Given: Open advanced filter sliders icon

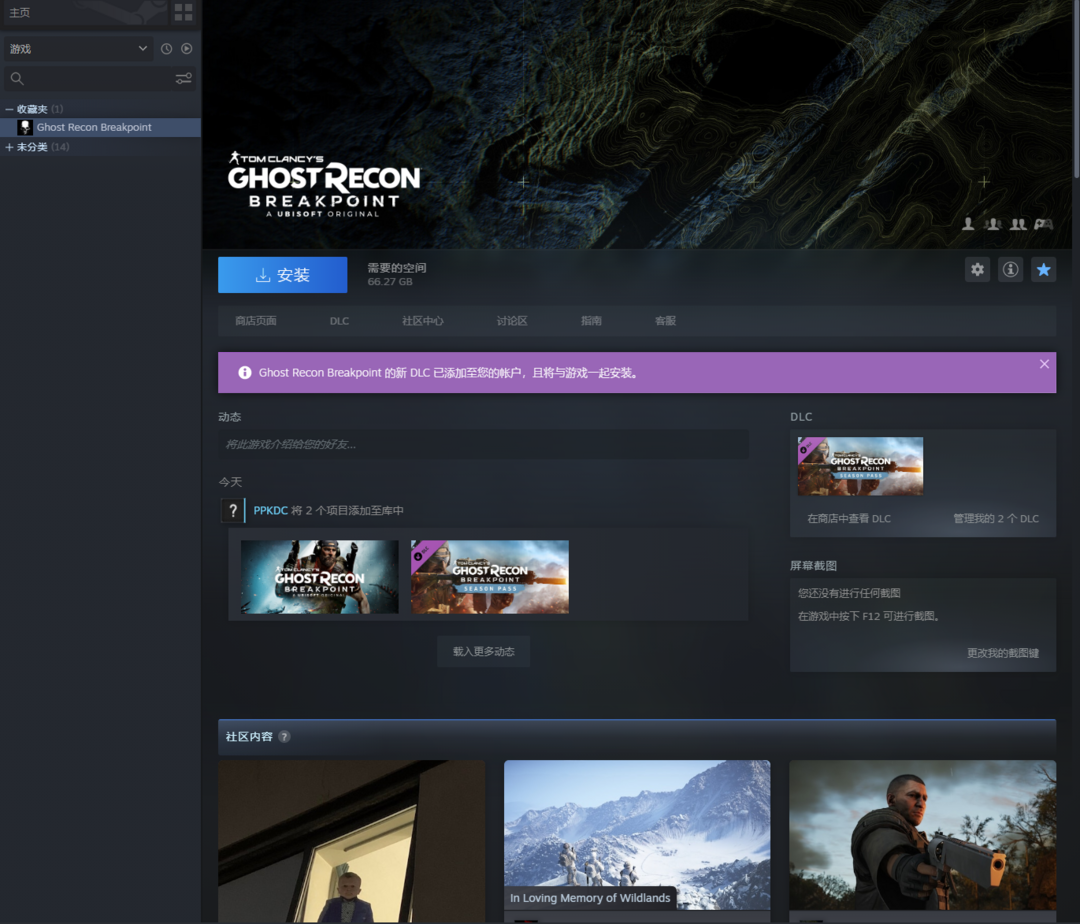Looking at the screenshot, I should point(183,78).
